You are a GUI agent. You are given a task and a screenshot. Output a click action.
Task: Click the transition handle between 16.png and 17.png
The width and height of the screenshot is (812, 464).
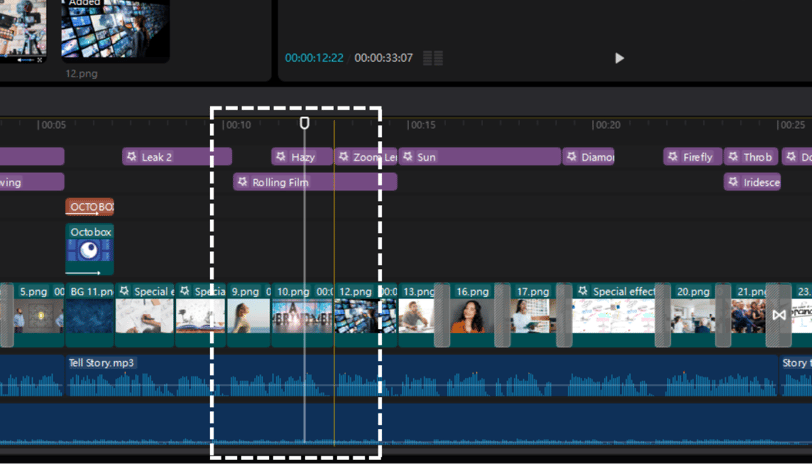pyautogui.click(x=502, y=314)
